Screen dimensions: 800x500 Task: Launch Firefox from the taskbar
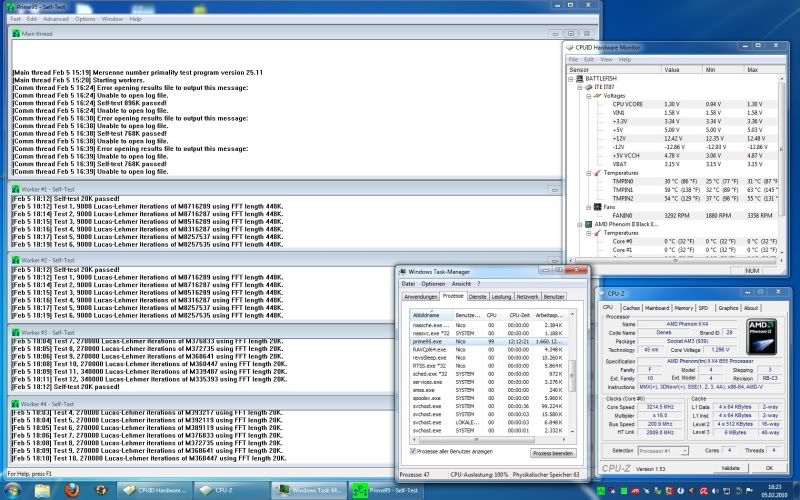point(72,490)
